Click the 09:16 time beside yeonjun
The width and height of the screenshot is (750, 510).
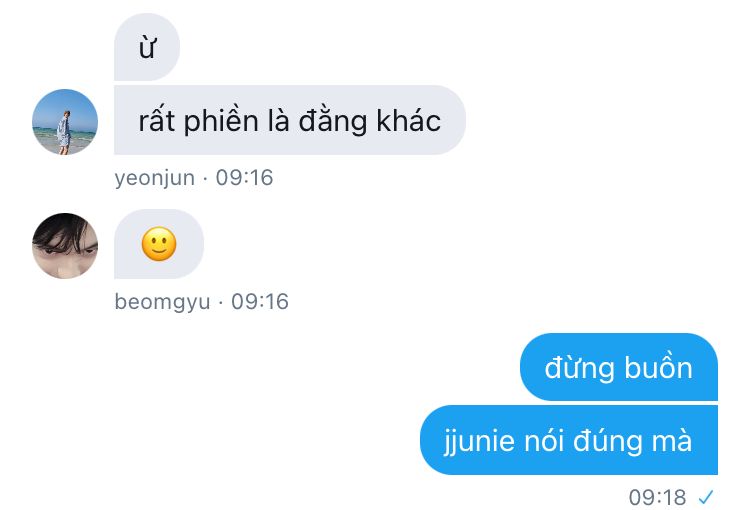(x=244, y=178)
